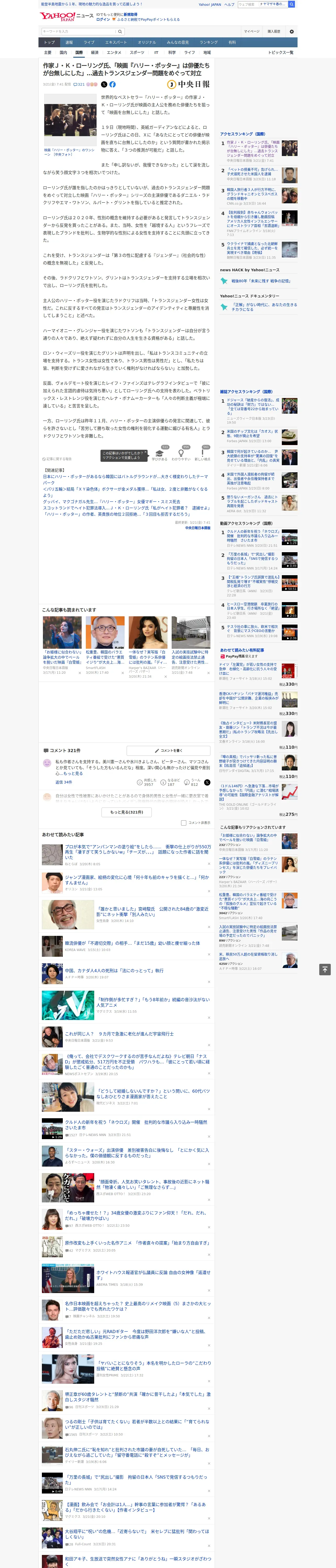Click the うーん reaction on first comment

(187, 782)
